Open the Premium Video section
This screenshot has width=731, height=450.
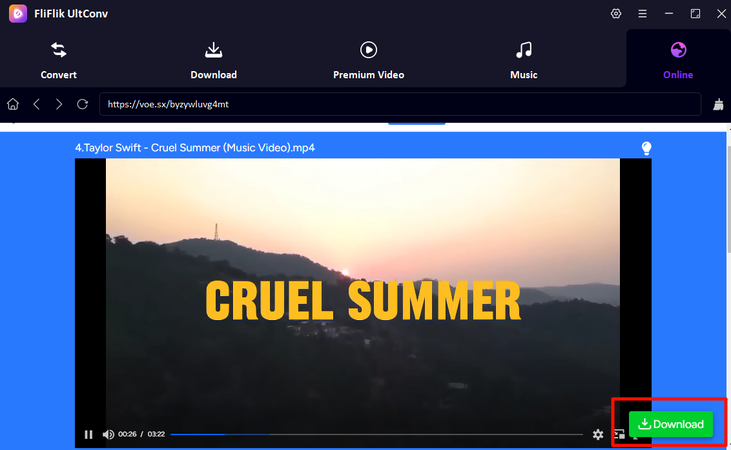tap(368, 61)
